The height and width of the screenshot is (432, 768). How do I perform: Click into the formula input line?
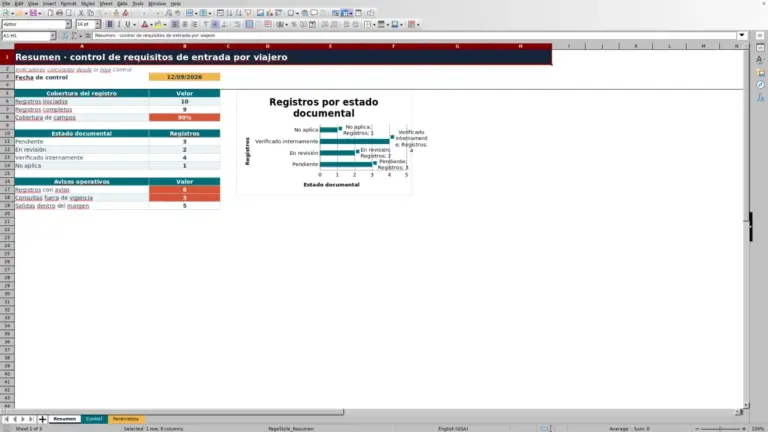(x=414, y=36)
